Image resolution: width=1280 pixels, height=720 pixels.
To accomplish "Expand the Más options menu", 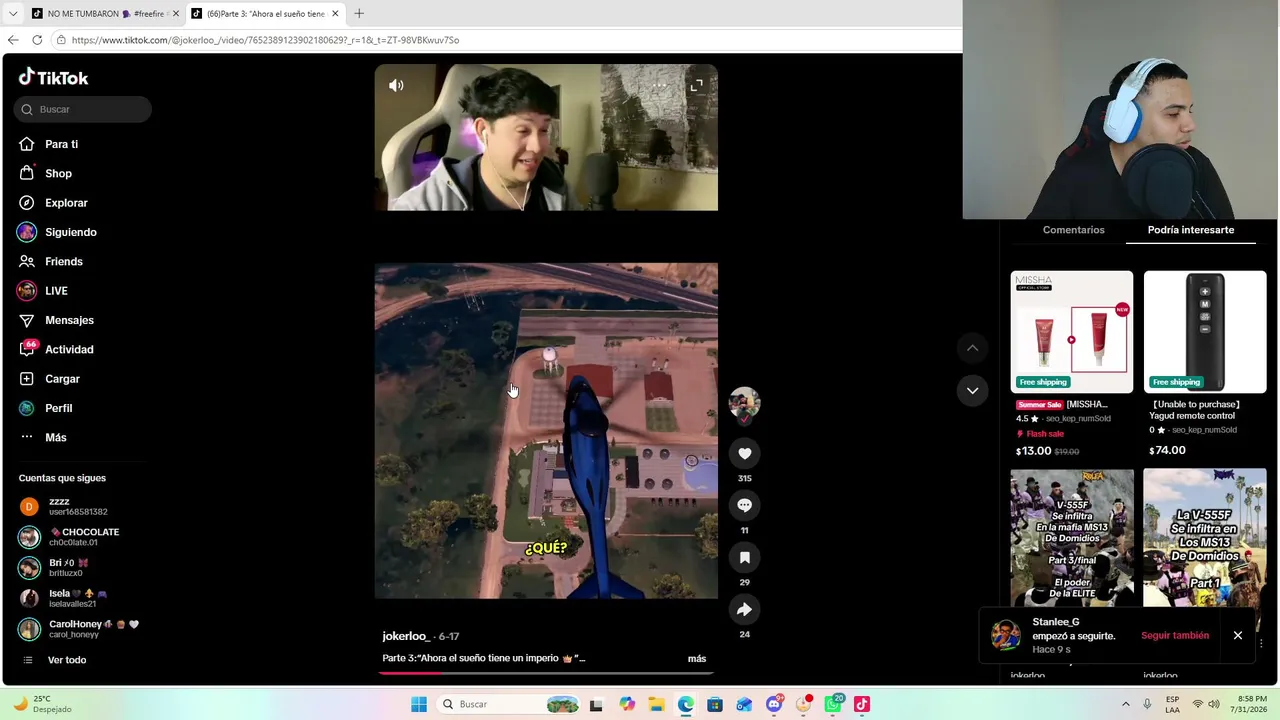I will point(55,437).
